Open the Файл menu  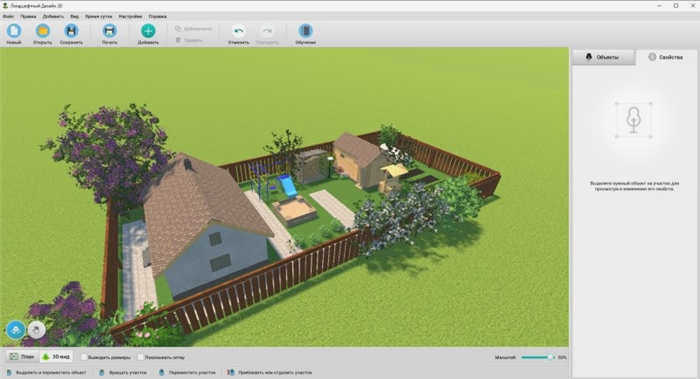[x=8, y=17]
